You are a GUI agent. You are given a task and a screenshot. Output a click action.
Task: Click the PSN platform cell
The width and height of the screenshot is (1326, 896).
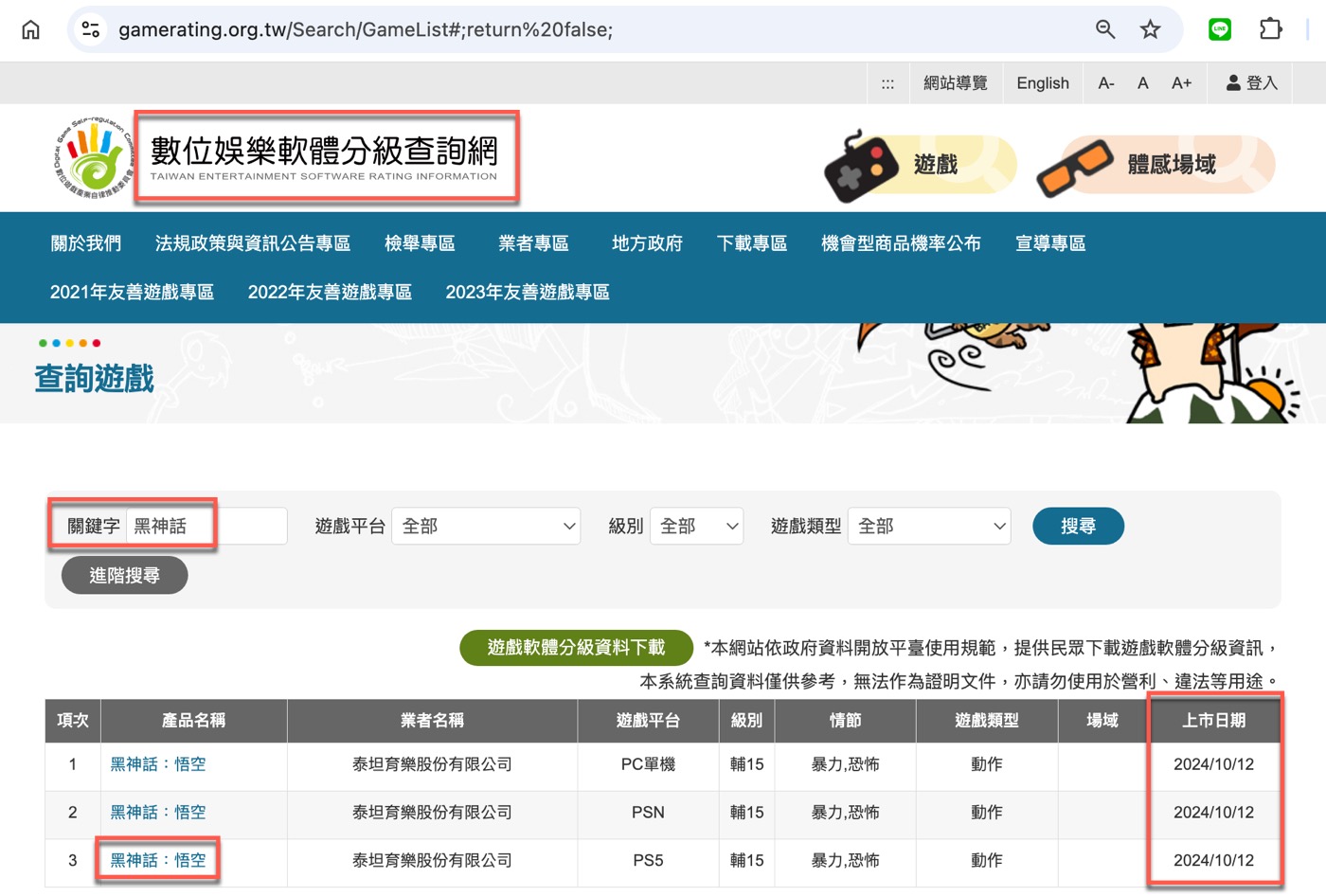[x=648, y=813]
